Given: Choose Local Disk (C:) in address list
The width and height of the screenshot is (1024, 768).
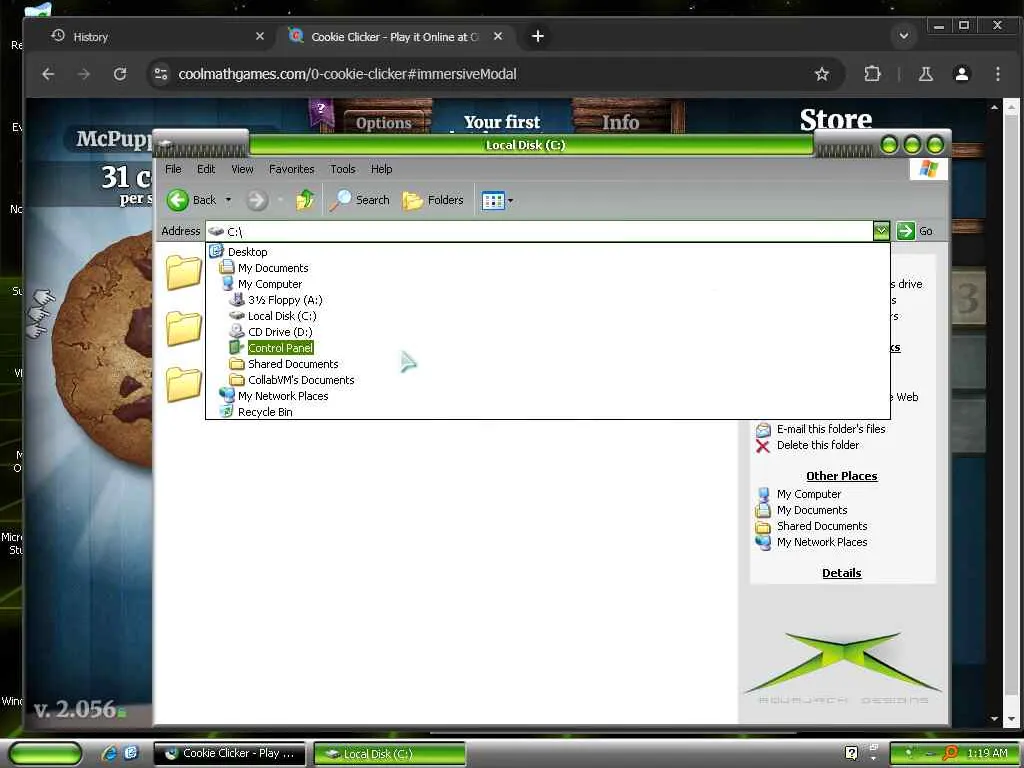Looking at the screenshot, I should 282,316.
